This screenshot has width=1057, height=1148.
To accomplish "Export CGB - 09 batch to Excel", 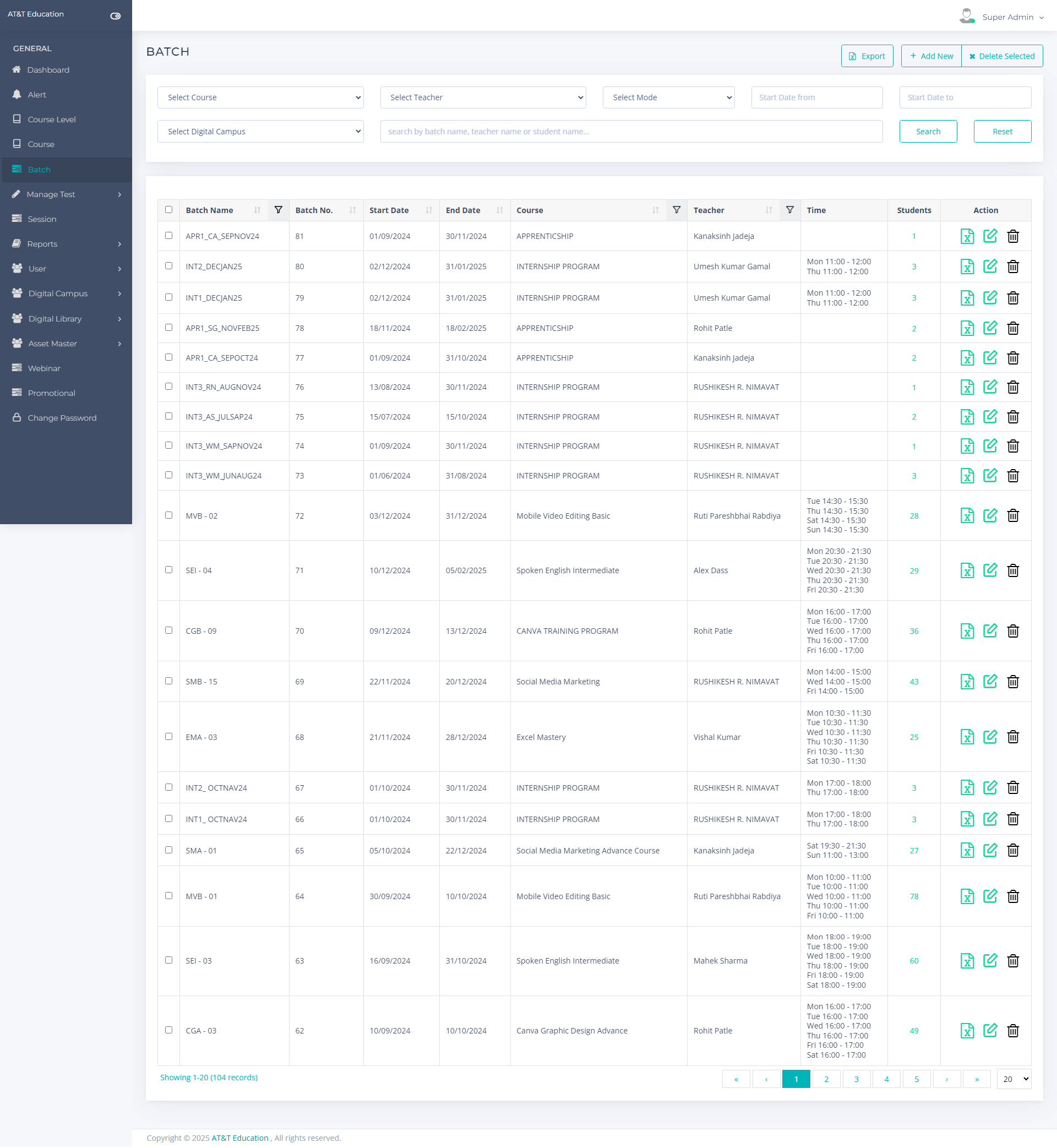I will [x=967, y=631].
